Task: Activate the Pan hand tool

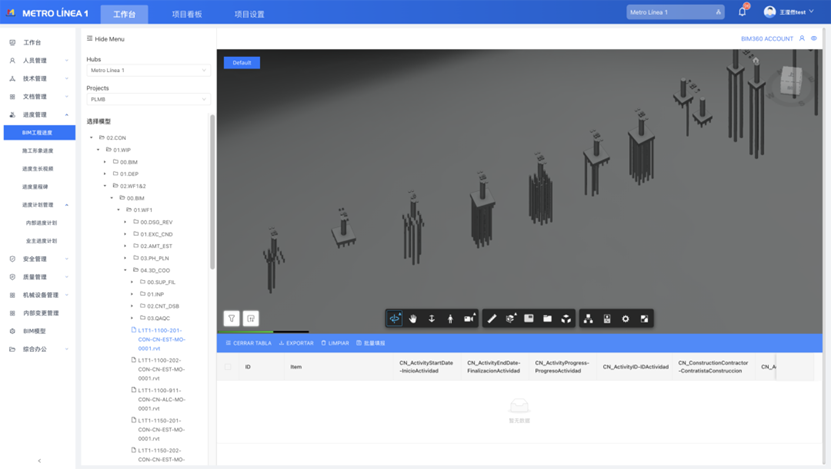Action: (x=413, y=318)
